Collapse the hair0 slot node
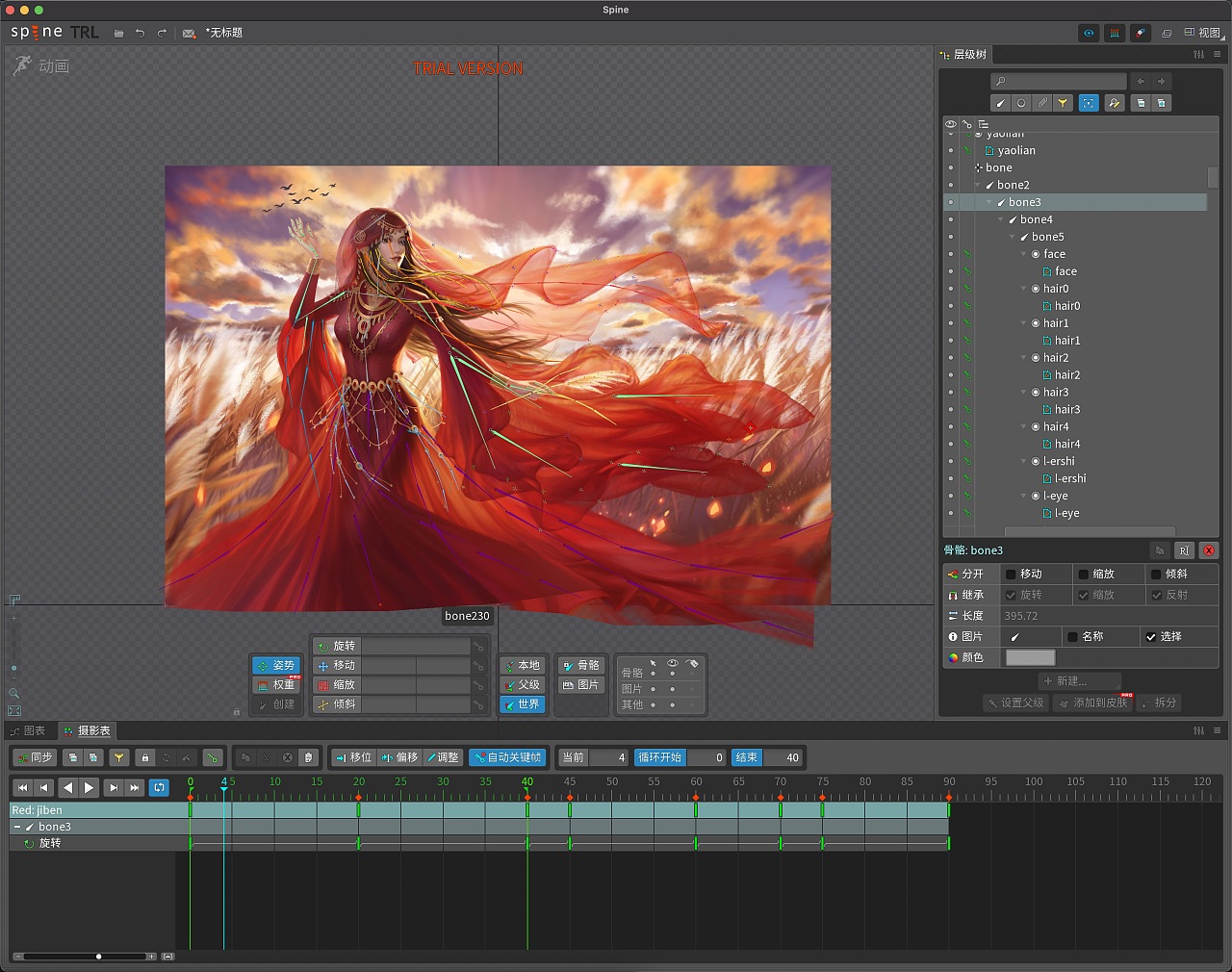This screenshot has height=972, width=1232. pyautogui.click(x=1024, y=289)
